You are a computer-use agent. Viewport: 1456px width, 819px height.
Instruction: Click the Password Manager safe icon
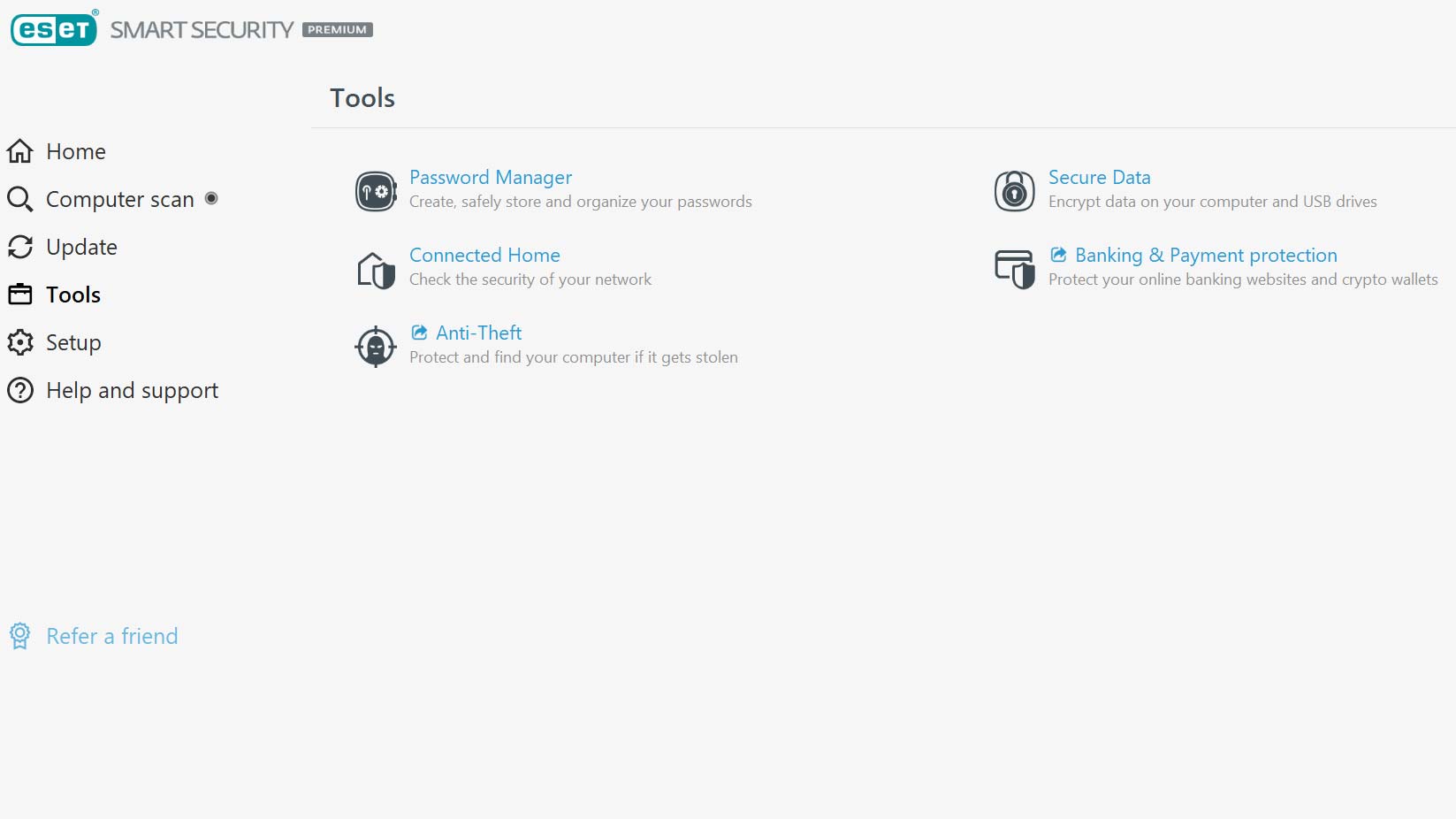click(x=376, y=191)
